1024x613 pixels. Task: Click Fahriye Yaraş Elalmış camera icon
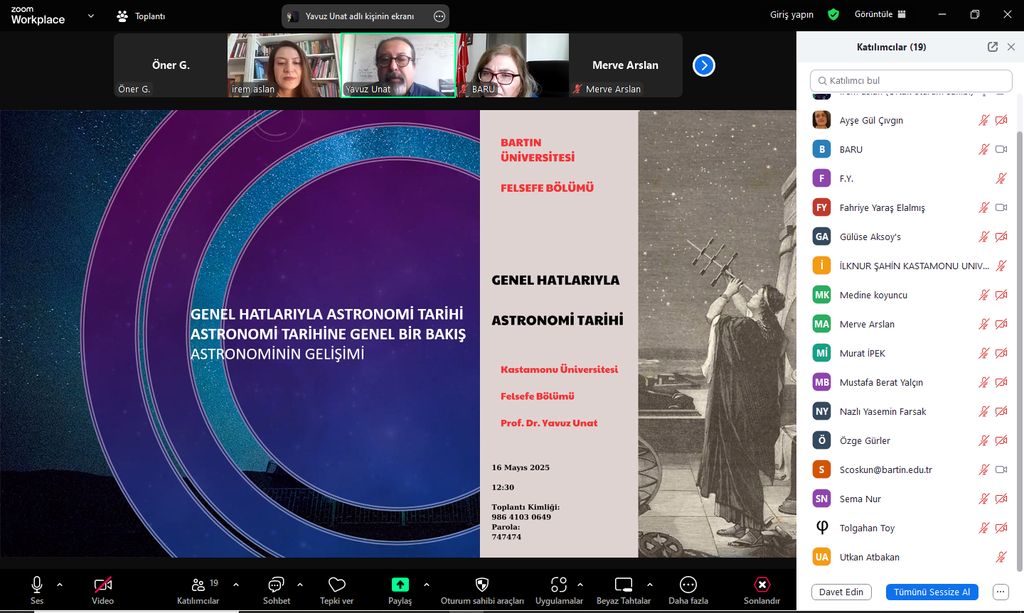click(x=1001, y=208)
